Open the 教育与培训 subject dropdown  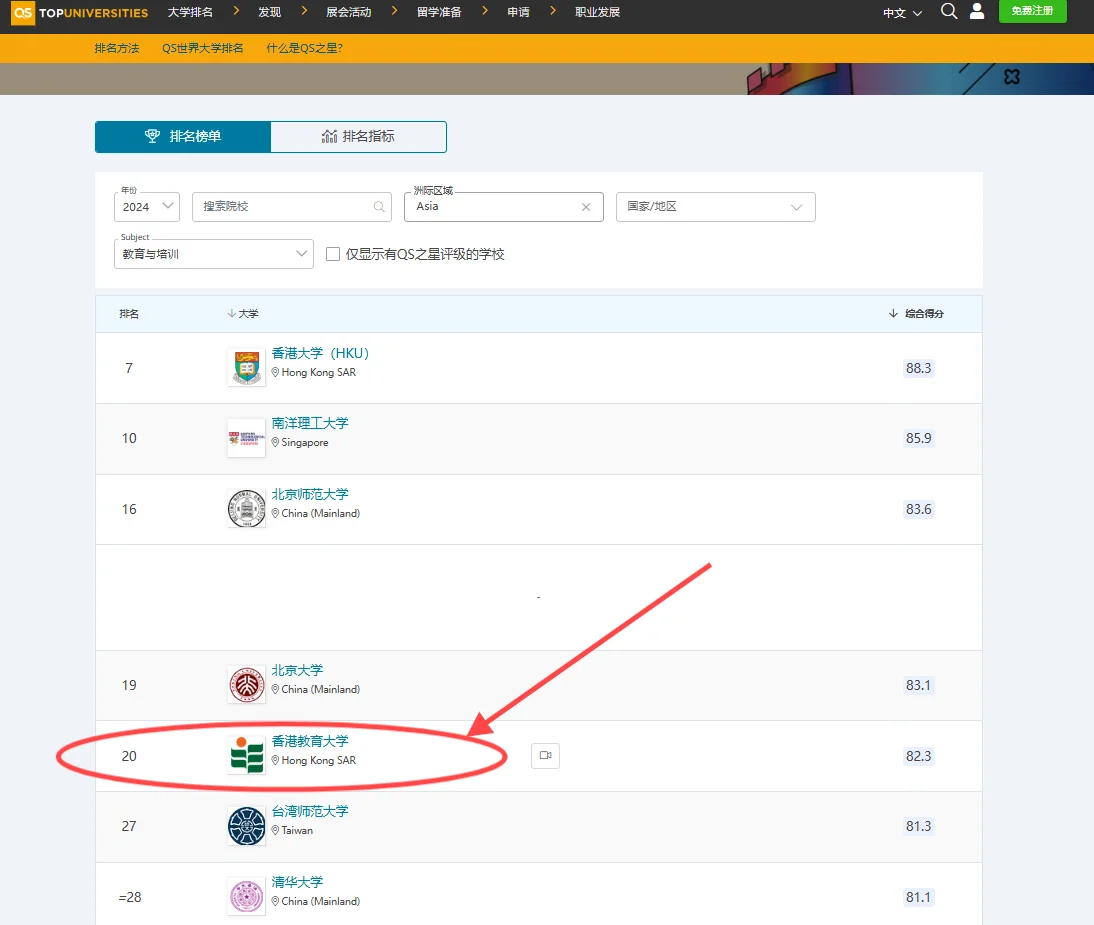[x=213, y=254]
